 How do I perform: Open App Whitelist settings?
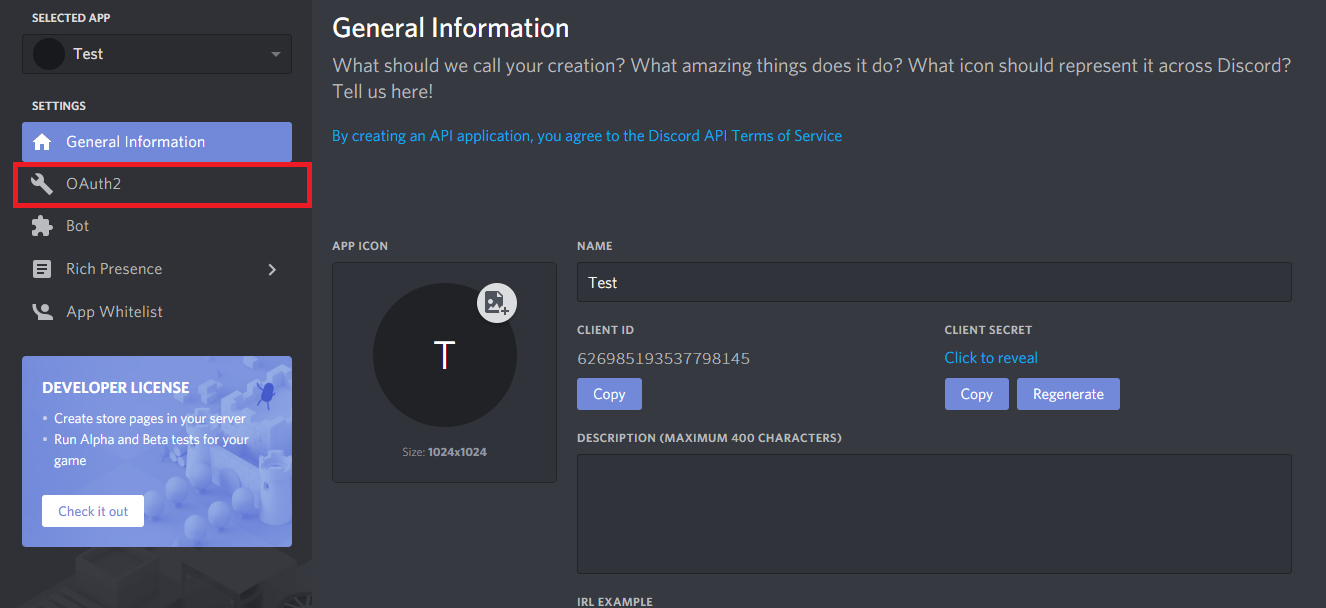point(157,312)
